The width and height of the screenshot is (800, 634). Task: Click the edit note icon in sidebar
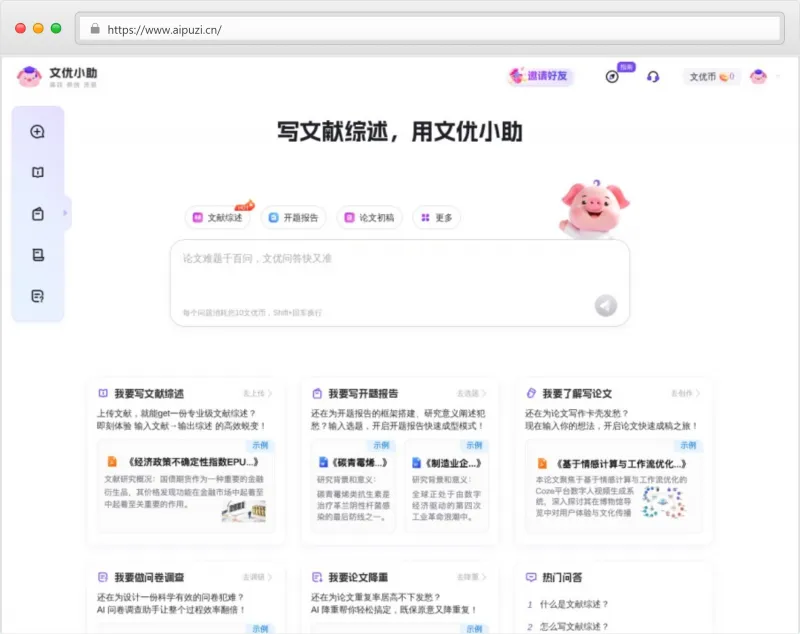click(x=38, y=296)
